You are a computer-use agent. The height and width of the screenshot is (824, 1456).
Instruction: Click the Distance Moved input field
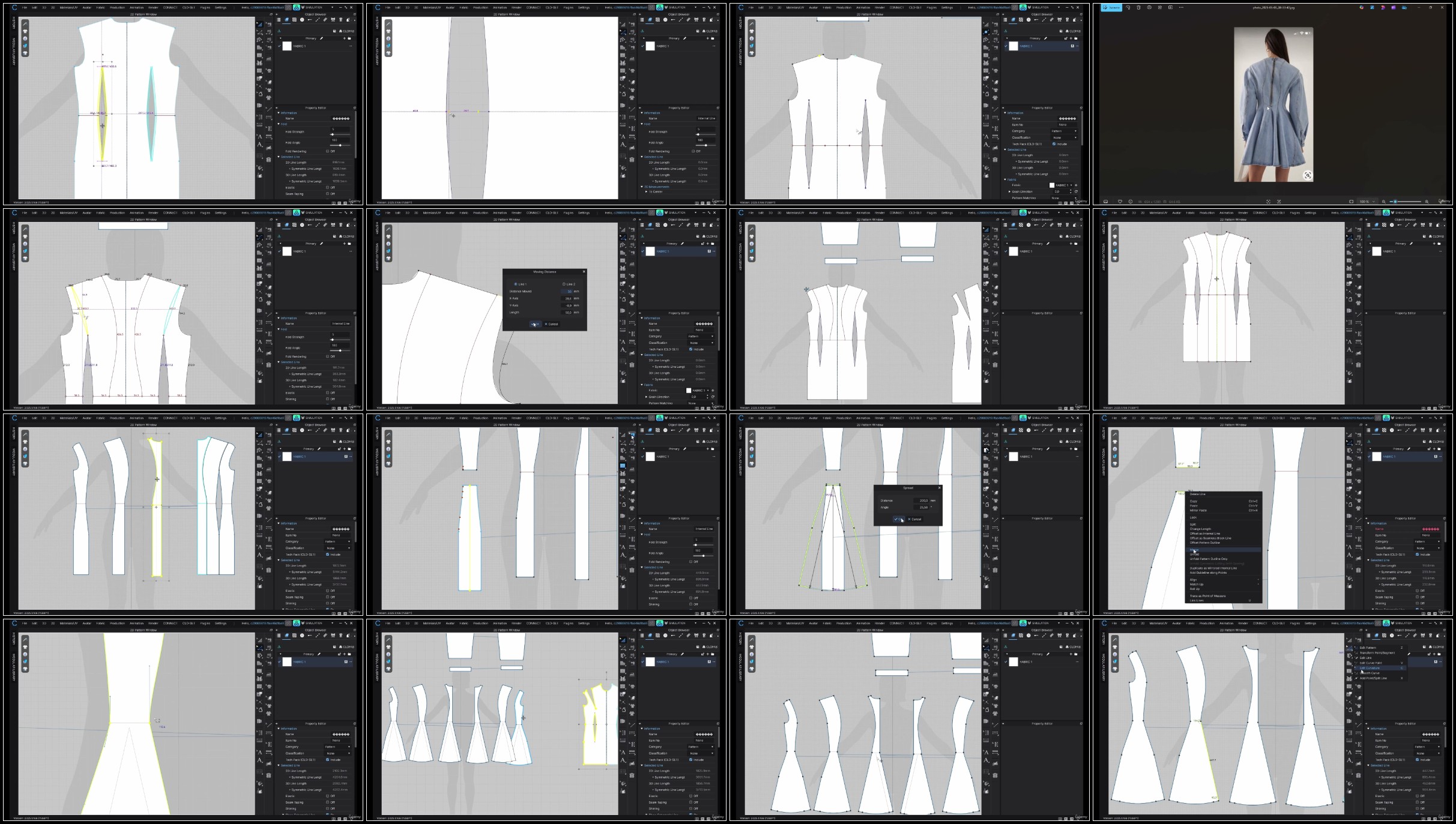tap(567, 291)
